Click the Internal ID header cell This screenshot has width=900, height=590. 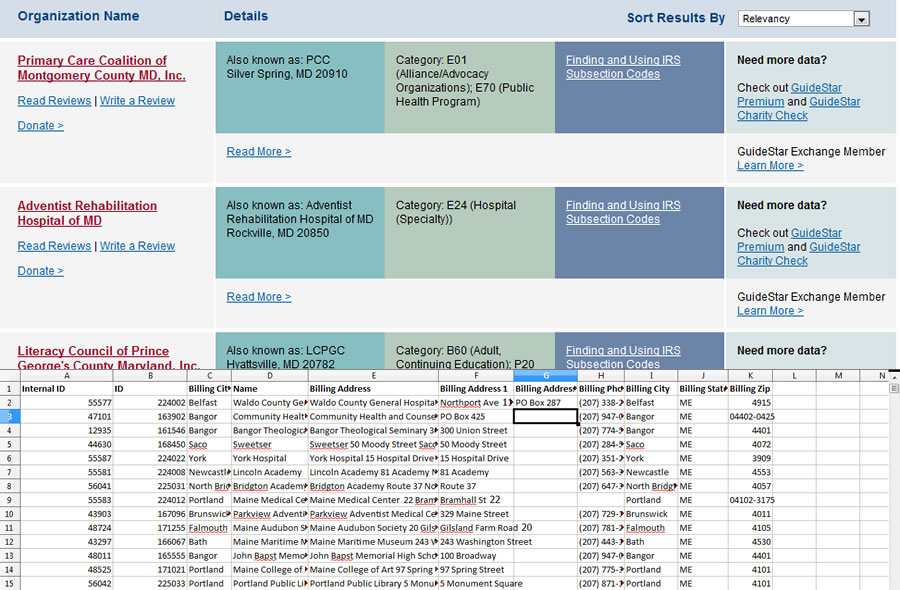click(x=67, y=389)
